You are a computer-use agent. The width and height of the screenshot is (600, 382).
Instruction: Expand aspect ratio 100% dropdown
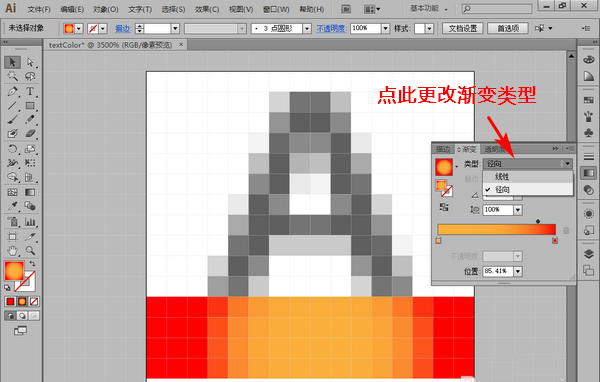(518, 210)
